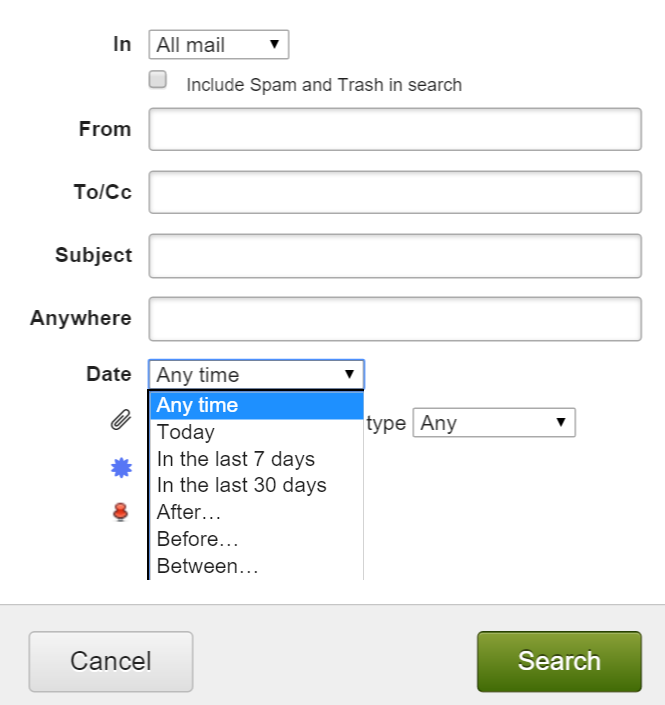Expand the Date dropdown
Image resolution: width=665 pixels, height=705 pixels.
[x=256, y=375]
